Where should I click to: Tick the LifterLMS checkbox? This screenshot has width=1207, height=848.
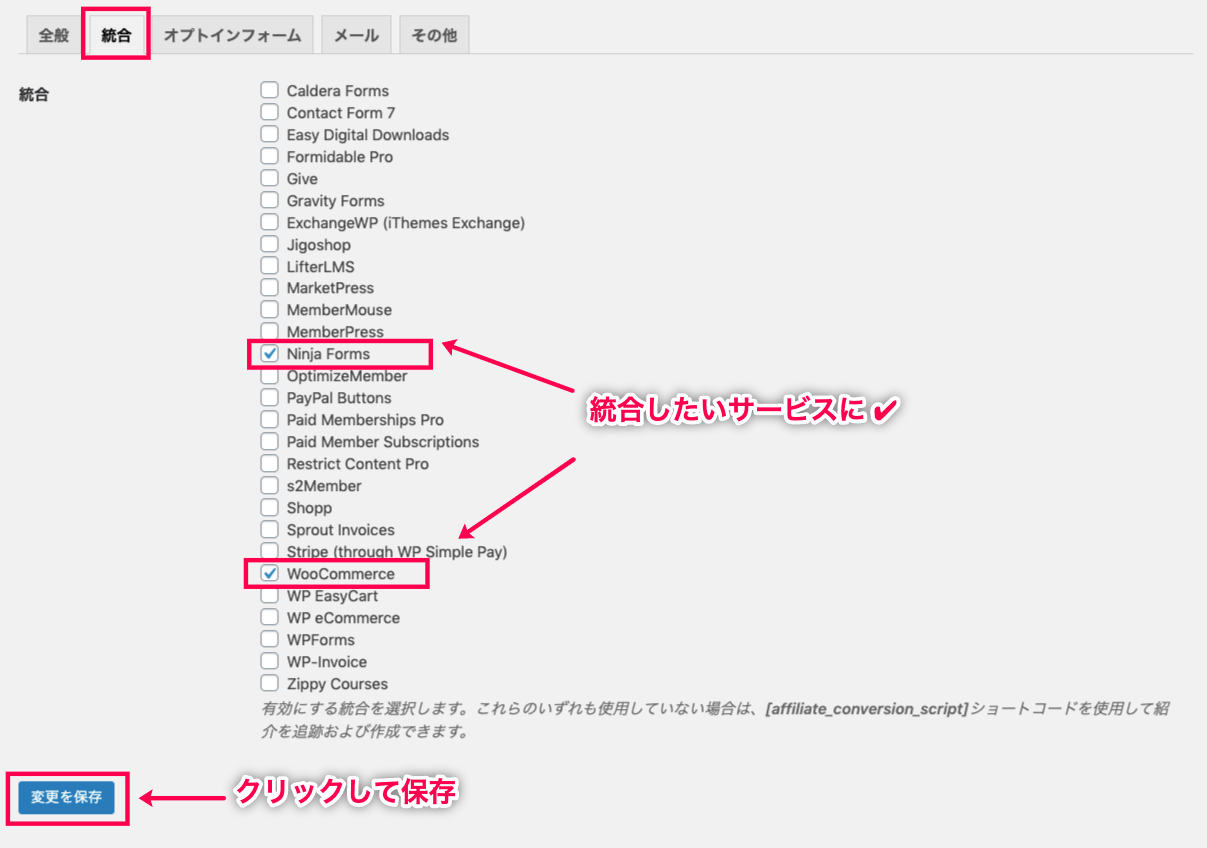click(x=269, y=266)
